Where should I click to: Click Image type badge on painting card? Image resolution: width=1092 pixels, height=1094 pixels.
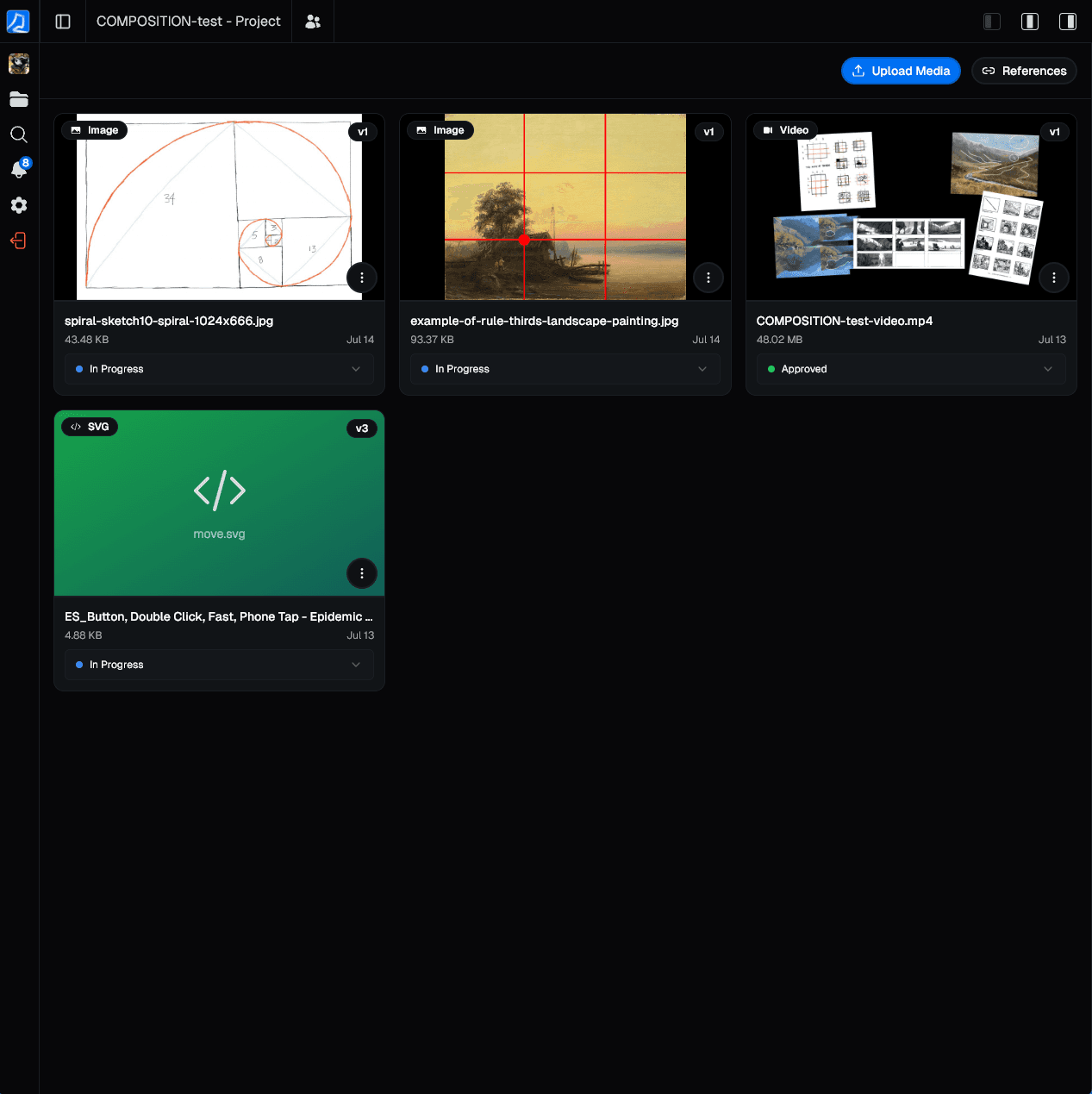[440, 130]
